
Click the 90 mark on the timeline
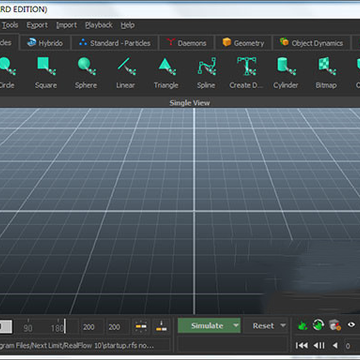tap(28, 329)
